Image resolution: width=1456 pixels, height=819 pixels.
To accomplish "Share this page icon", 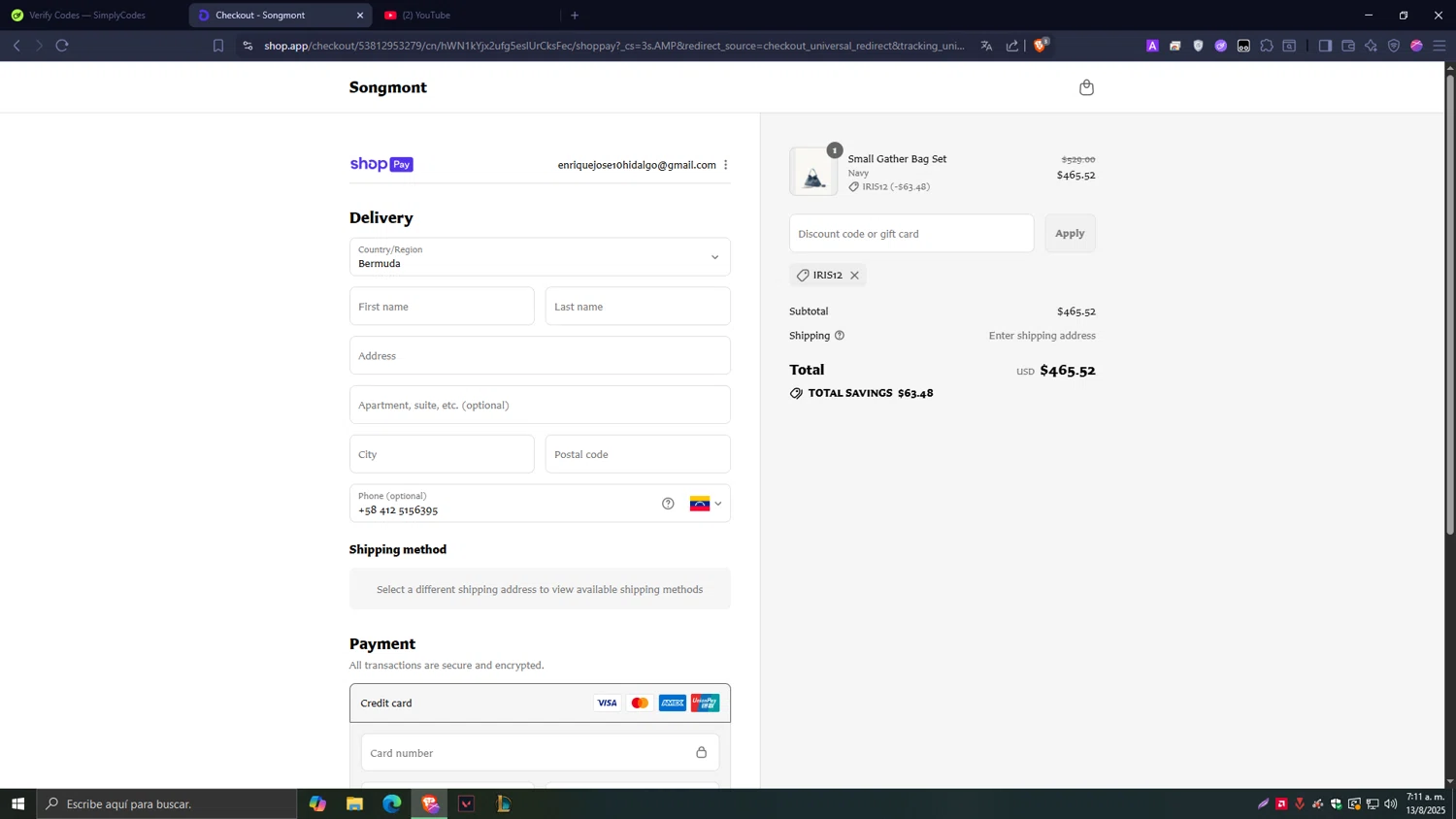I will 1012,46.
